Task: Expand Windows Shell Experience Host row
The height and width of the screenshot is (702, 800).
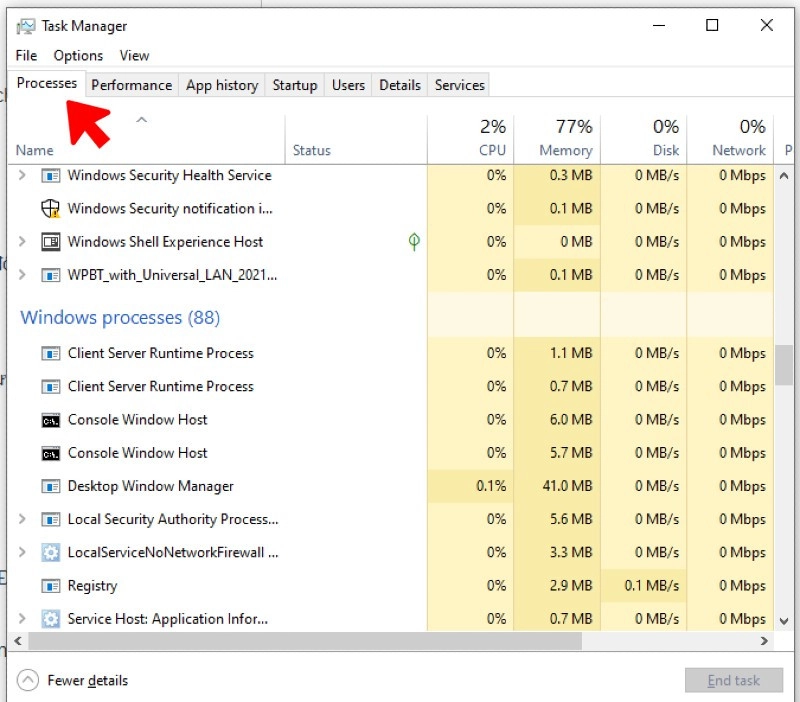Action: pos(22,242)
